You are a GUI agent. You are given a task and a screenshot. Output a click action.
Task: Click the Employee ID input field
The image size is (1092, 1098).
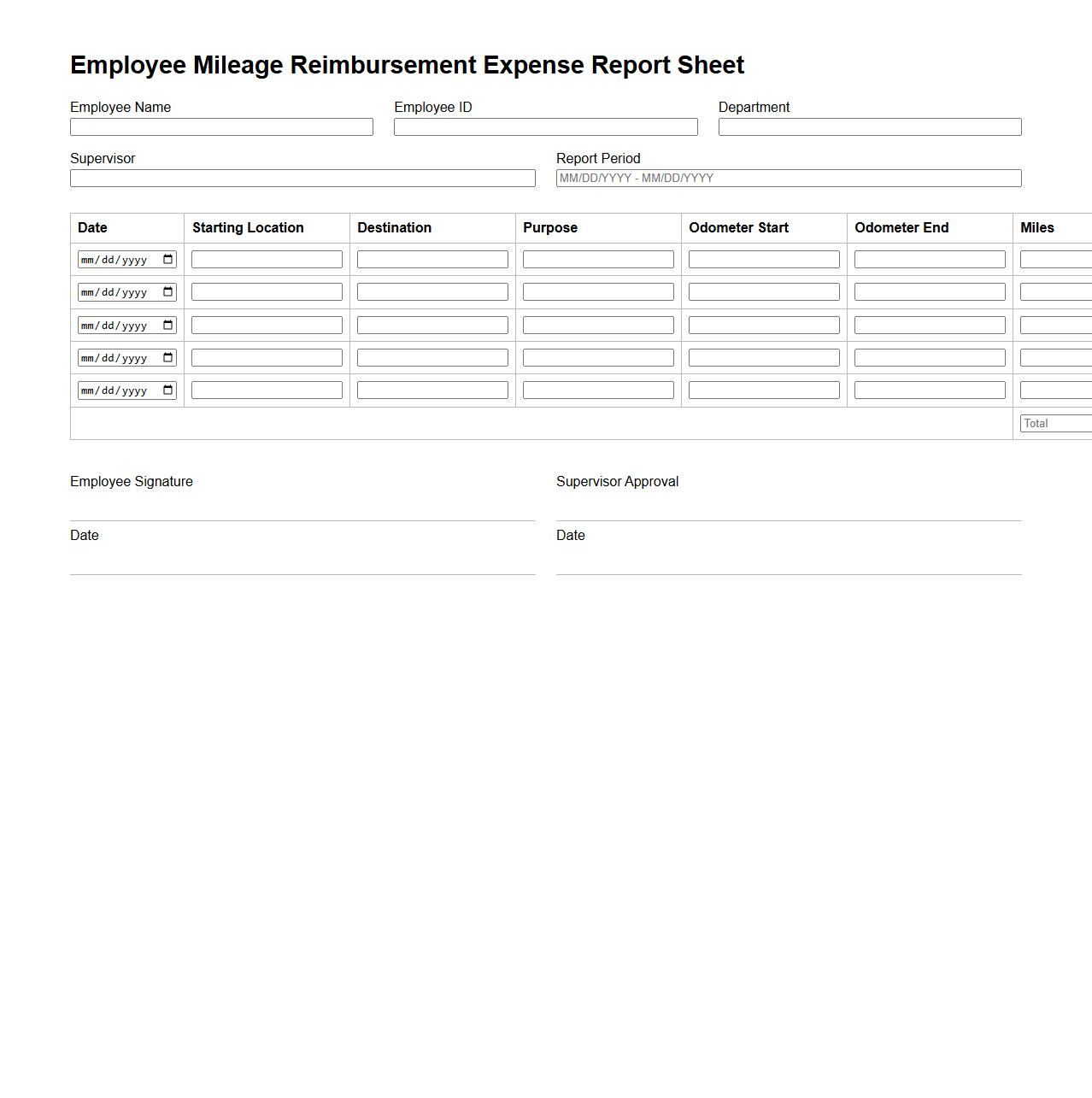(545, 126)
